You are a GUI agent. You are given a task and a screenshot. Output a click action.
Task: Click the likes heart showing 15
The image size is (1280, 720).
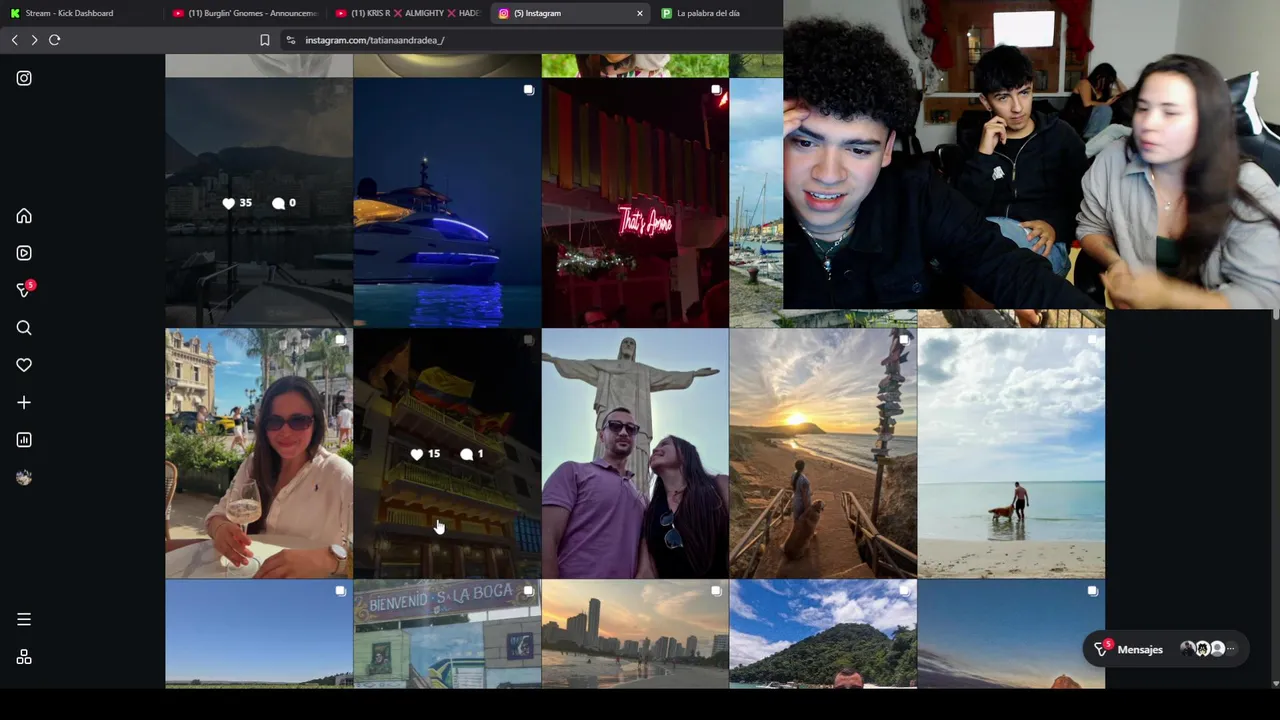[417, 454]
